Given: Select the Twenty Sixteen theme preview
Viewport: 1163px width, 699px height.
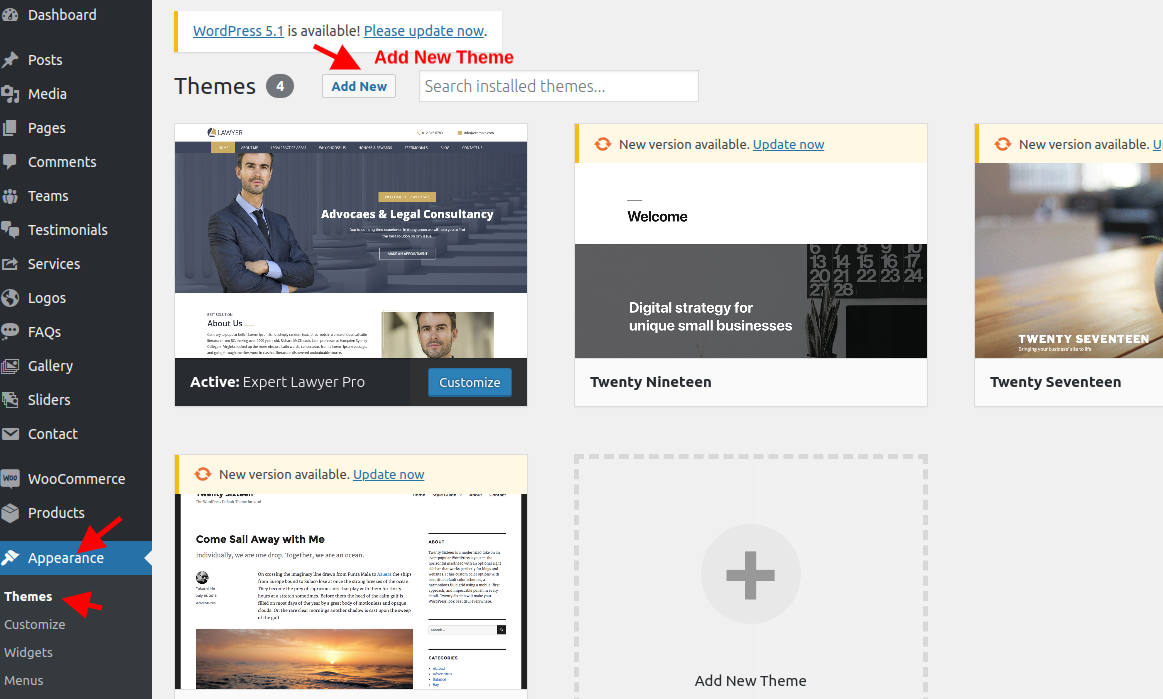Looking at the screenshot, I should pos(351,592).
